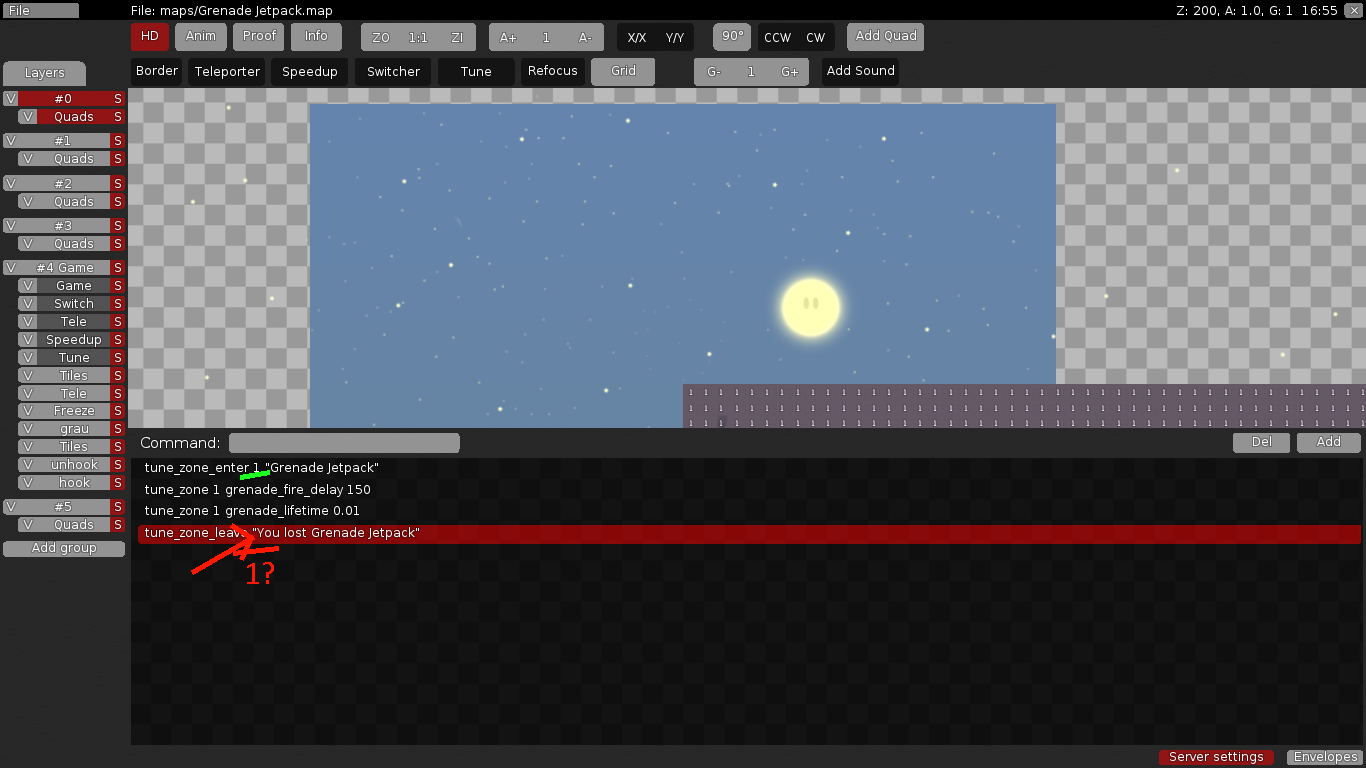This screenshot has height=768, width=1366.
Task: Rotate counter-clockwise with CCW
Action: point(779,36)
